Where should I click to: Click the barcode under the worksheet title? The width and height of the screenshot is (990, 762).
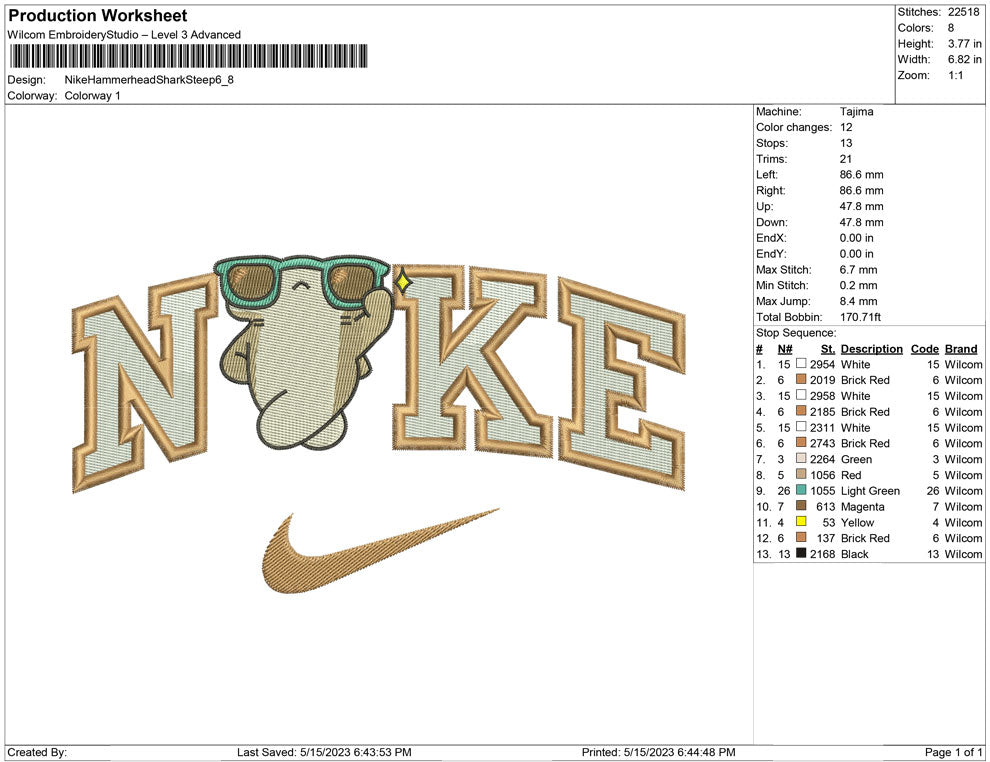[187, 56]
